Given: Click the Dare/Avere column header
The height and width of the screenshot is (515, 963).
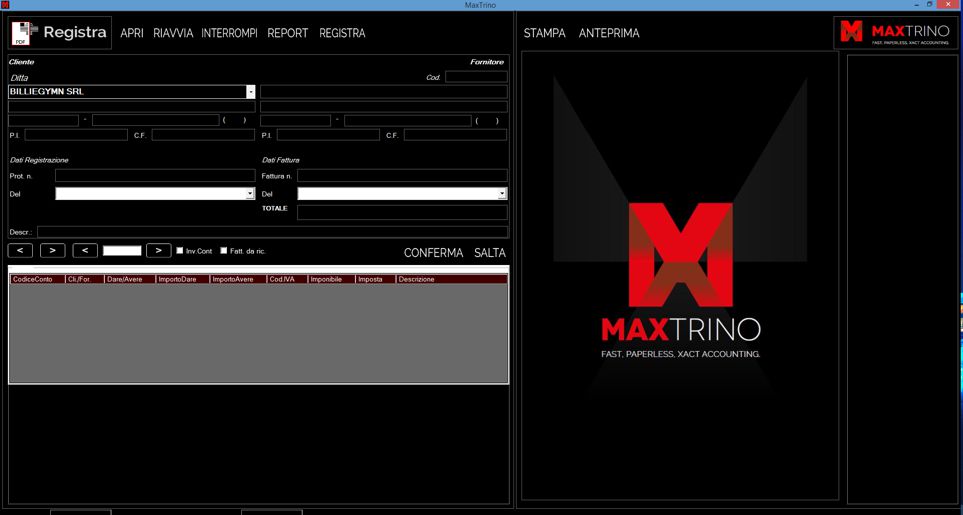Looking at the screenshot, I should 131,279.
